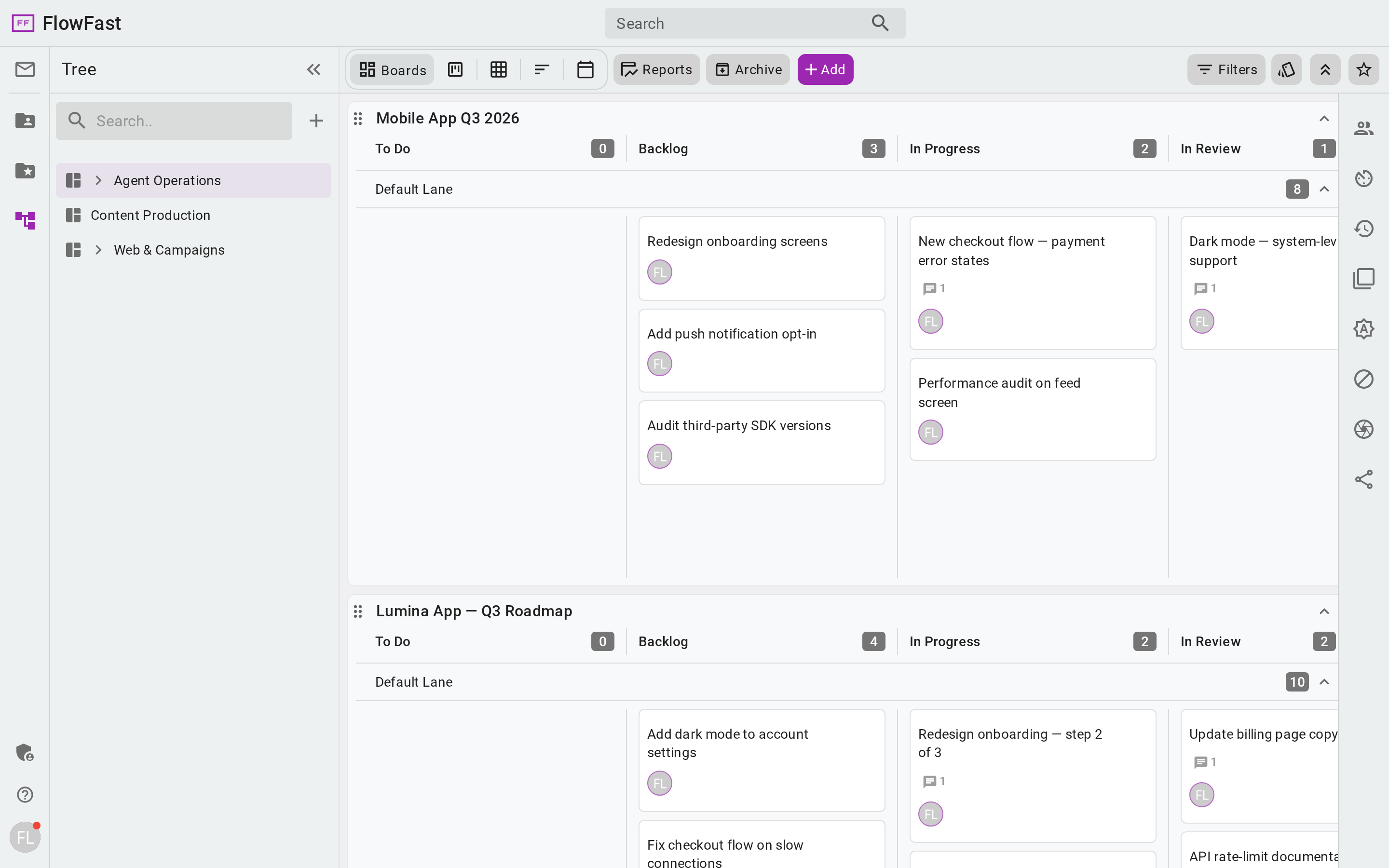Open the Reports section
The height and width of the screenshot is (868, 1389).
656,69
